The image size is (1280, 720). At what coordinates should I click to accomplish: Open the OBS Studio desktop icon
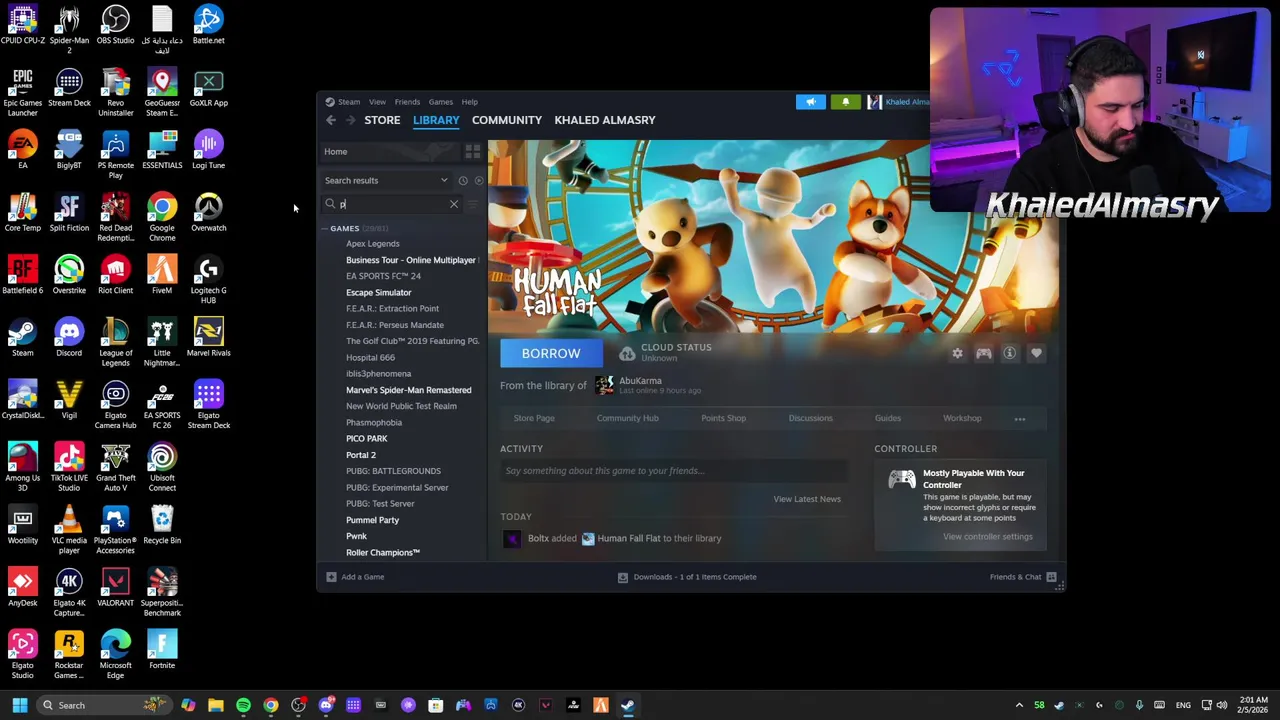[115, 26]
